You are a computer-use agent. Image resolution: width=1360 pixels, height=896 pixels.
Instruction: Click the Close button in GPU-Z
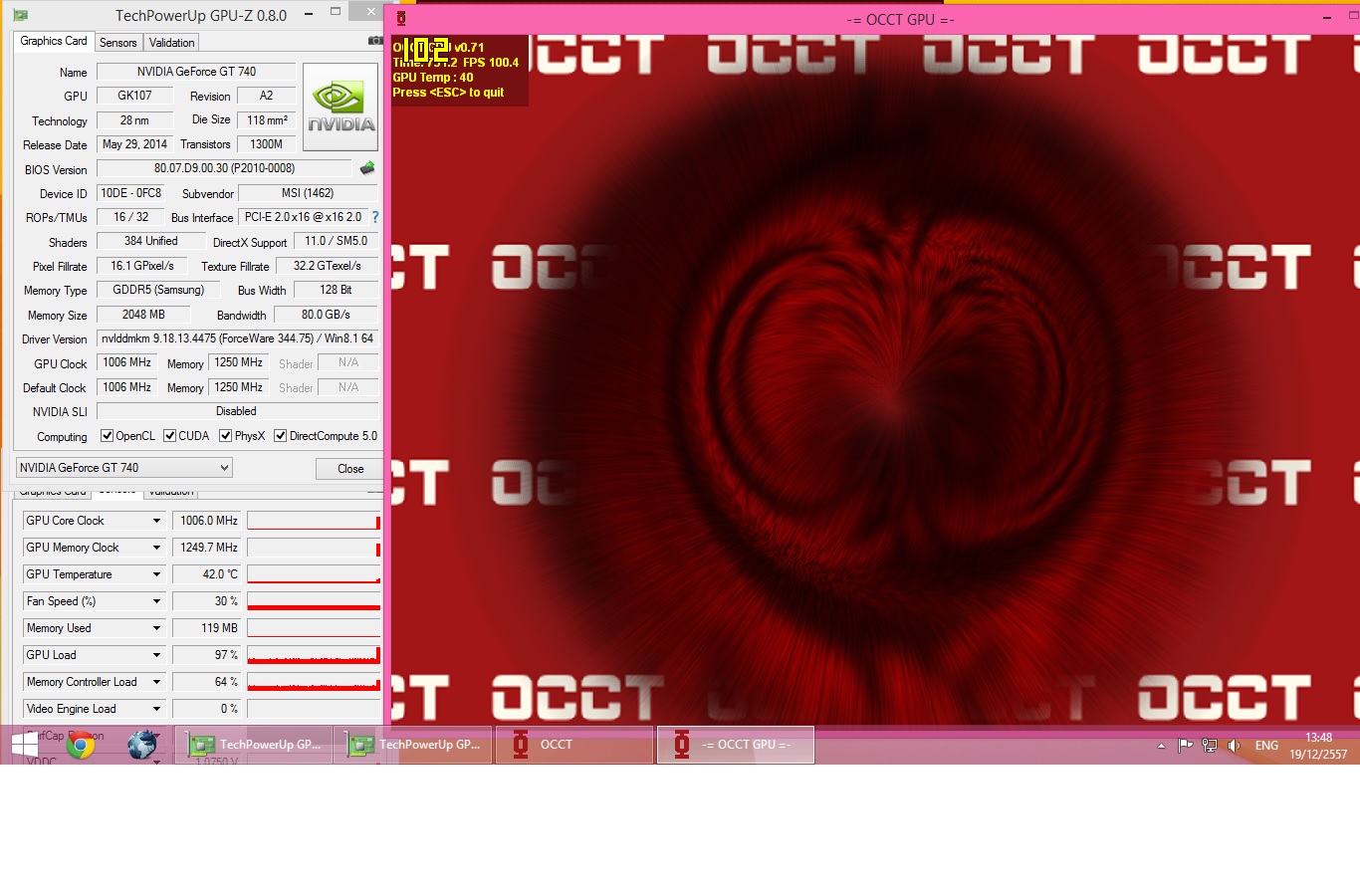tap(350, 469)
